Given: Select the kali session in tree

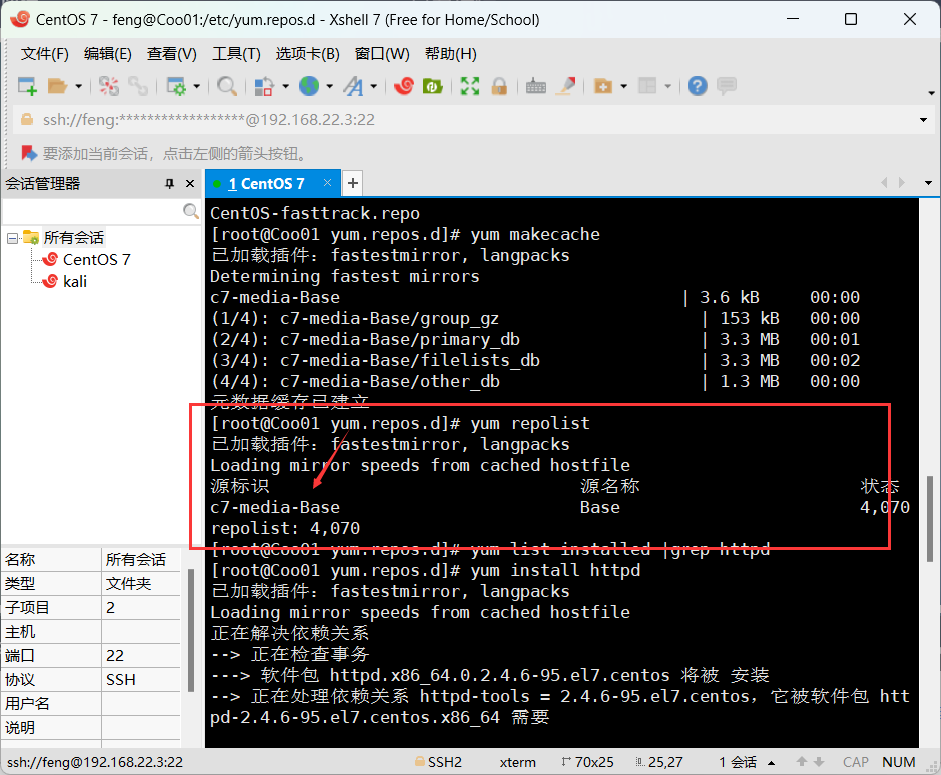Looking at the screenshot, I should (75, 282).
